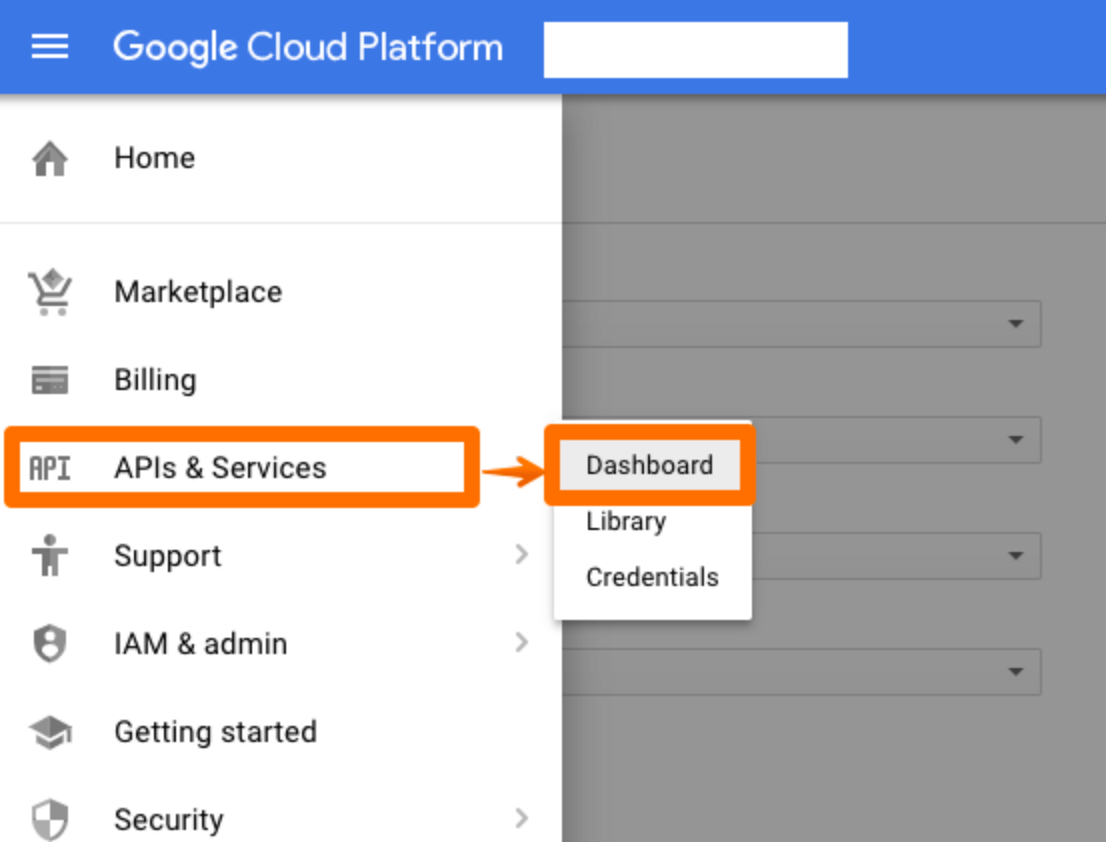Image resolution: width=1106 pixels, height=844 pixels.
Task: Click the IAM & admin shield icon
Action: point(50,643)
